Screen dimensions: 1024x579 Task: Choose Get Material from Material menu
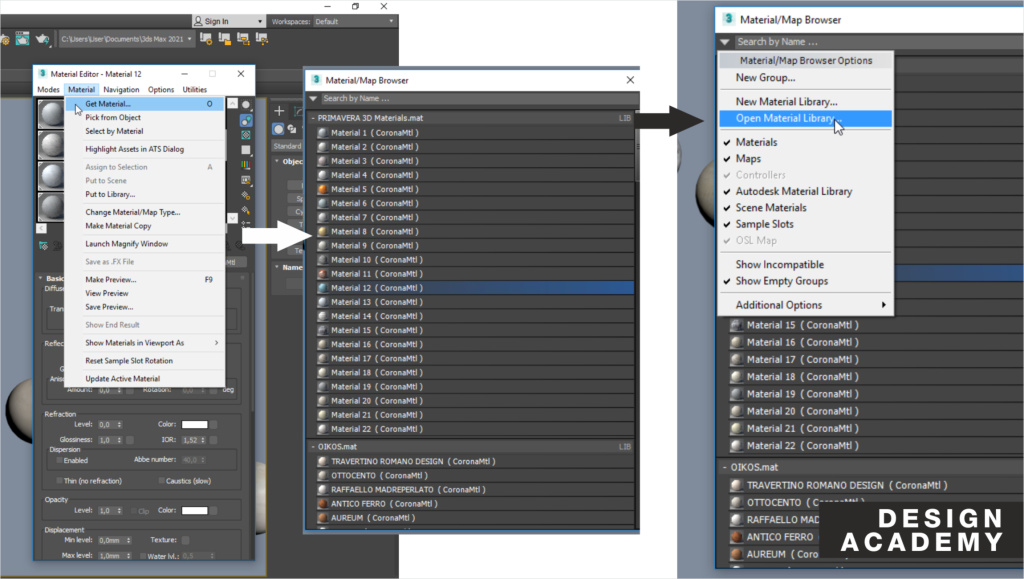coord(108,103)
